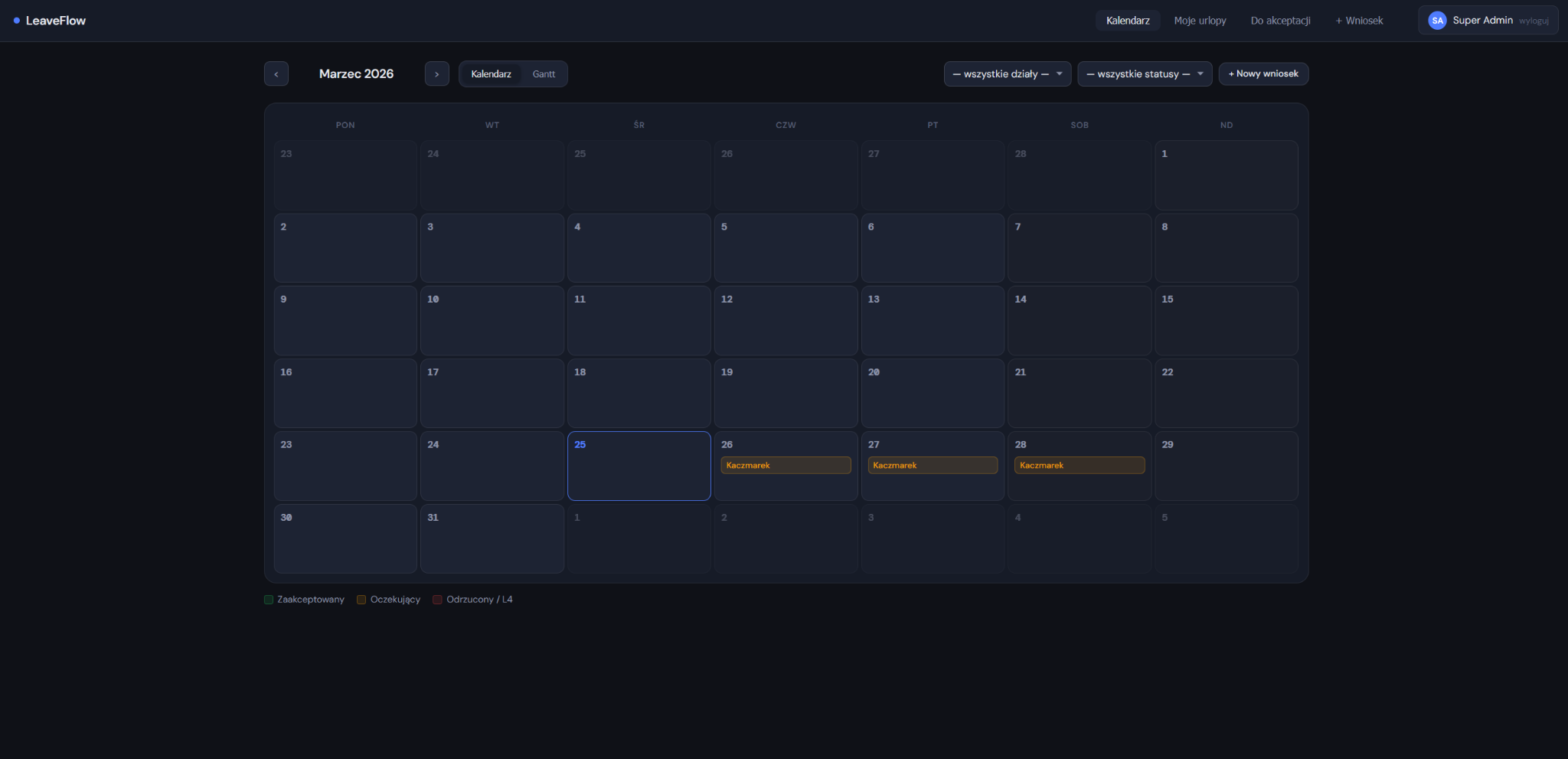Select the March 1 day cell
Image resolution: width=1568 pixels, height=759 pixels.
click(1227, 175)
